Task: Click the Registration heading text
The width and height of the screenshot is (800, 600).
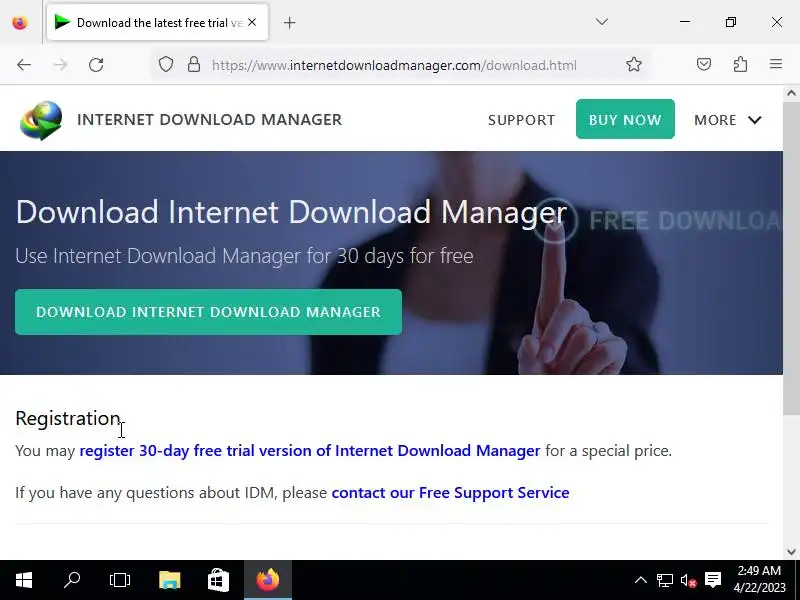Action: coord(68,418)
